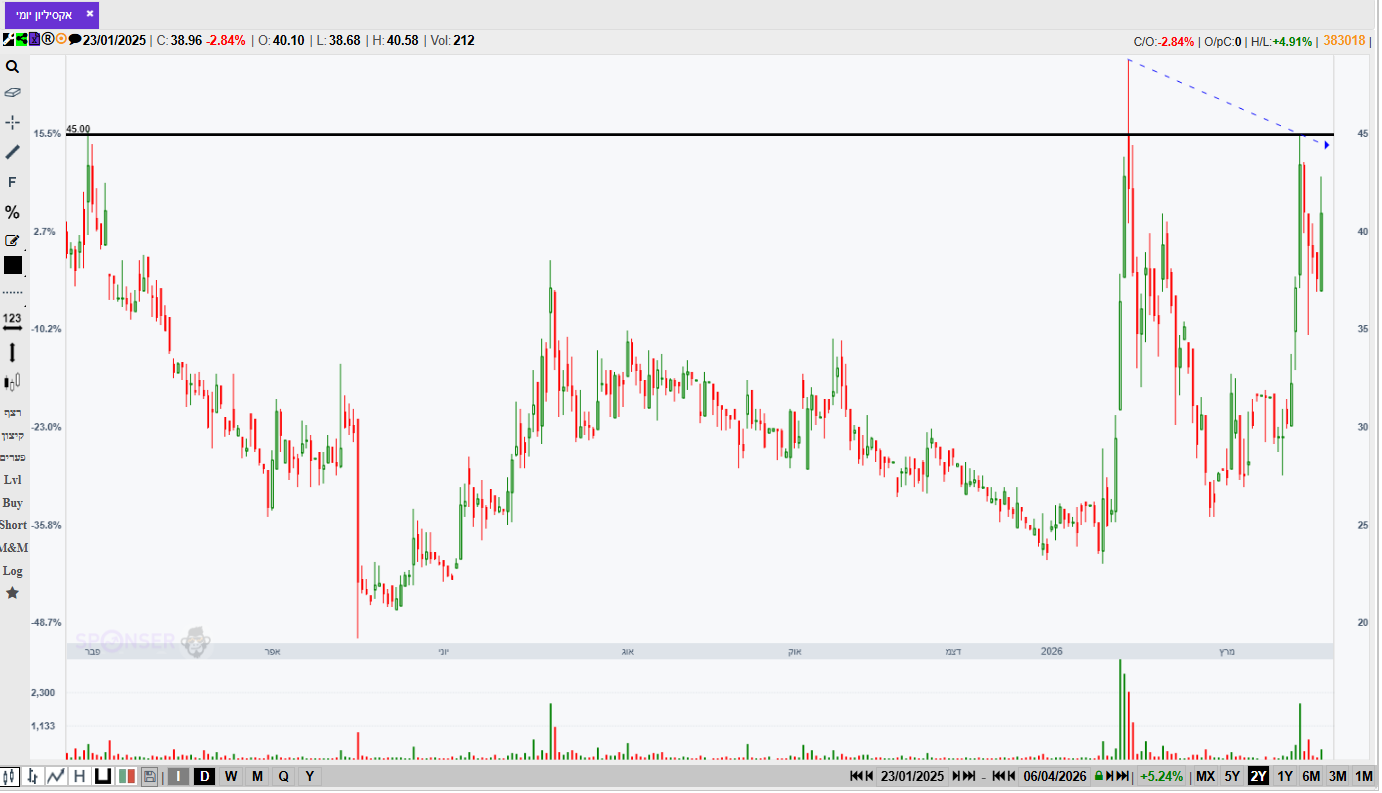Select the H chart type

pos(79,776)
